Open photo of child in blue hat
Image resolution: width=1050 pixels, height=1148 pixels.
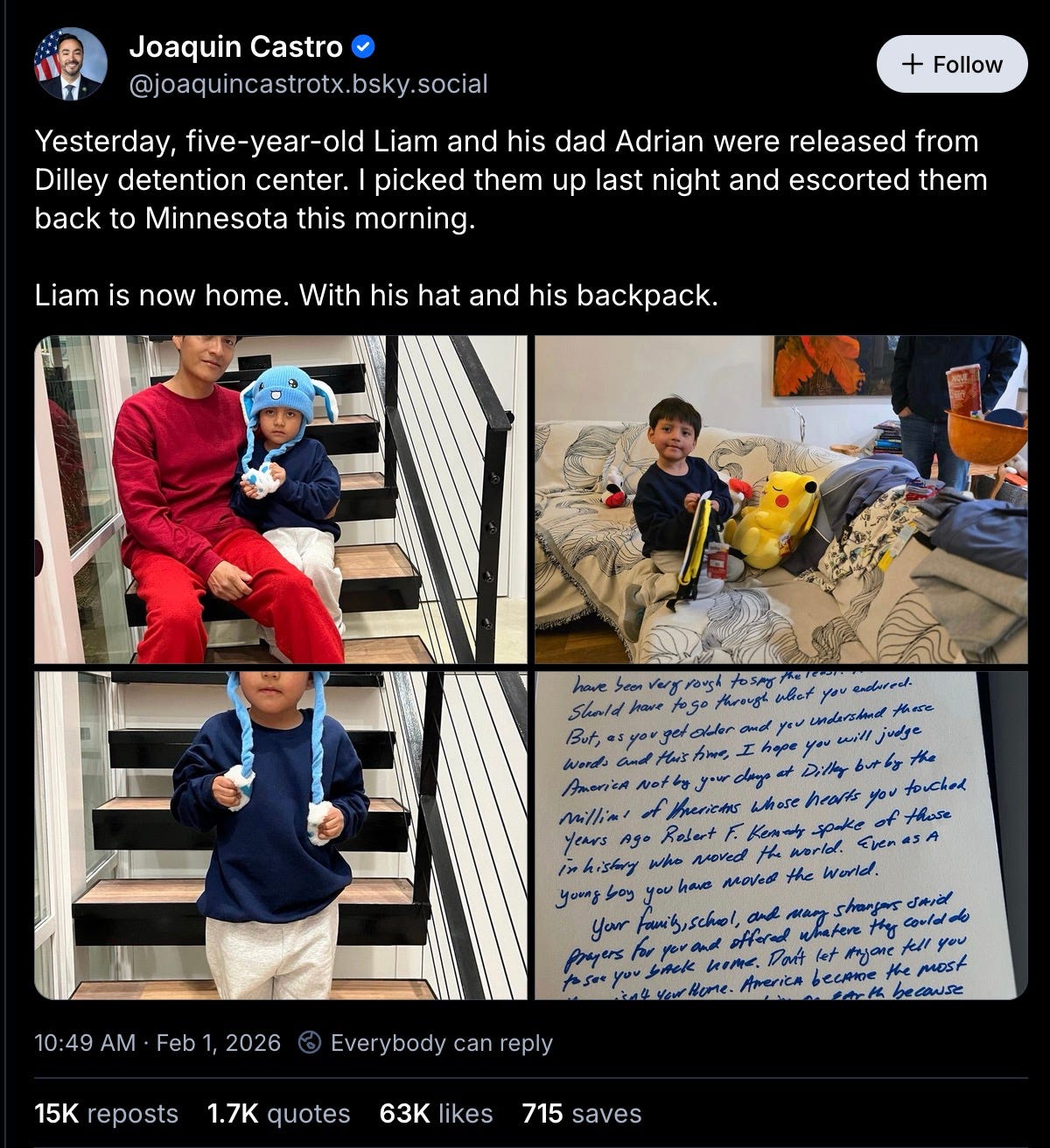[x=281, y=836]
